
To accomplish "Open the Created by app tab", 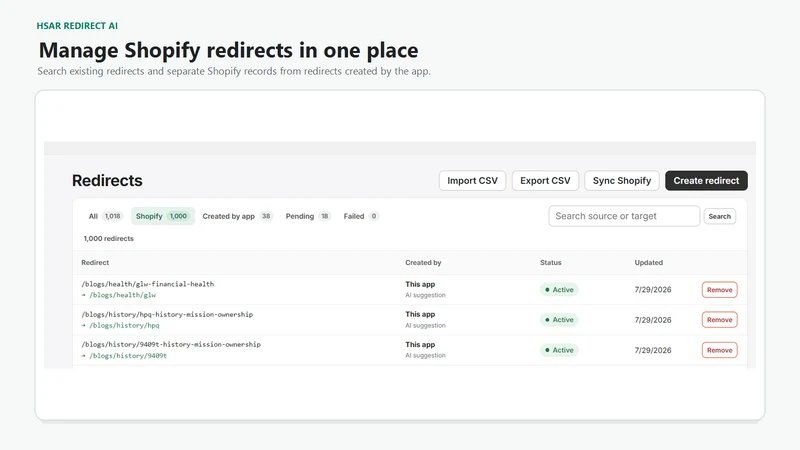I will click(x=237, y=216).
